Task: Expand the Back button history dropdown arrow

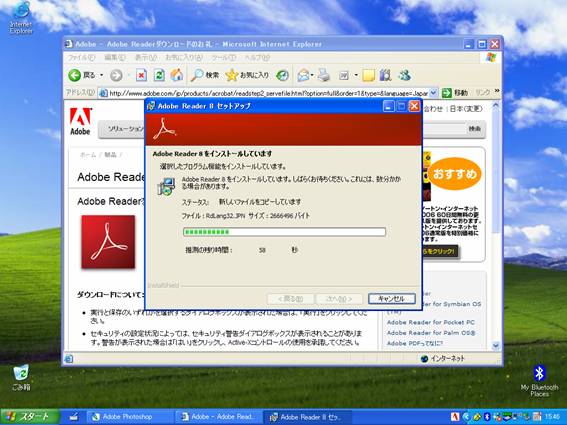Action: pos(102,75)
